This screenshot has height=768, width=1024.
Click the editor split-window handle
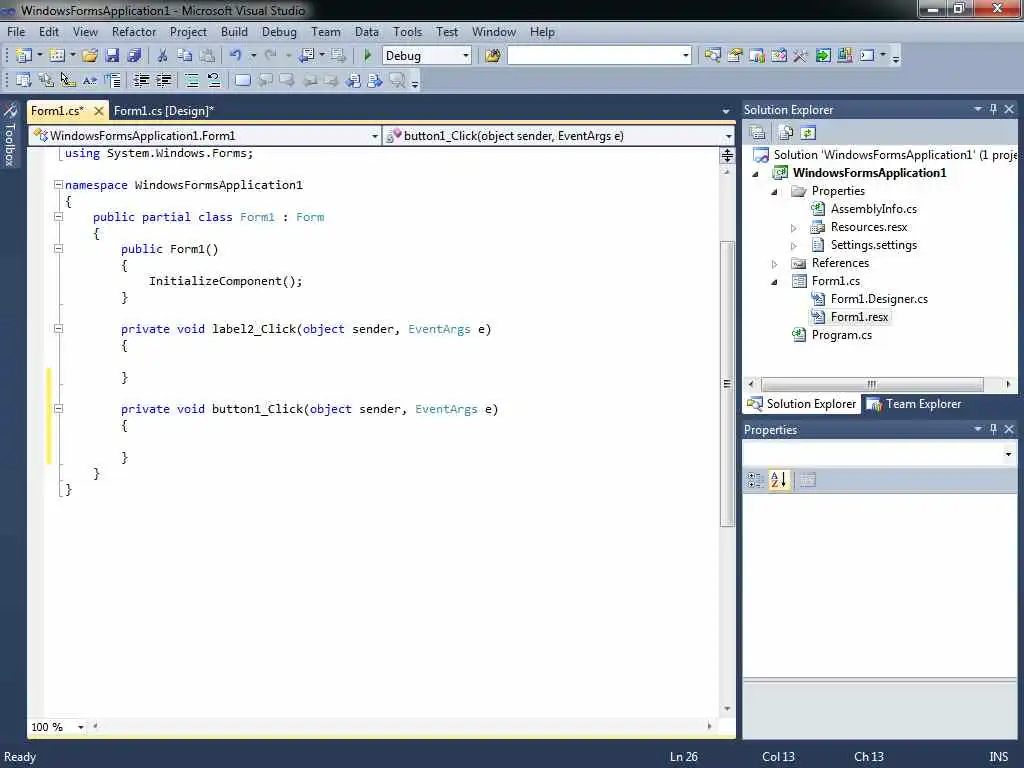tap(727, 155)
